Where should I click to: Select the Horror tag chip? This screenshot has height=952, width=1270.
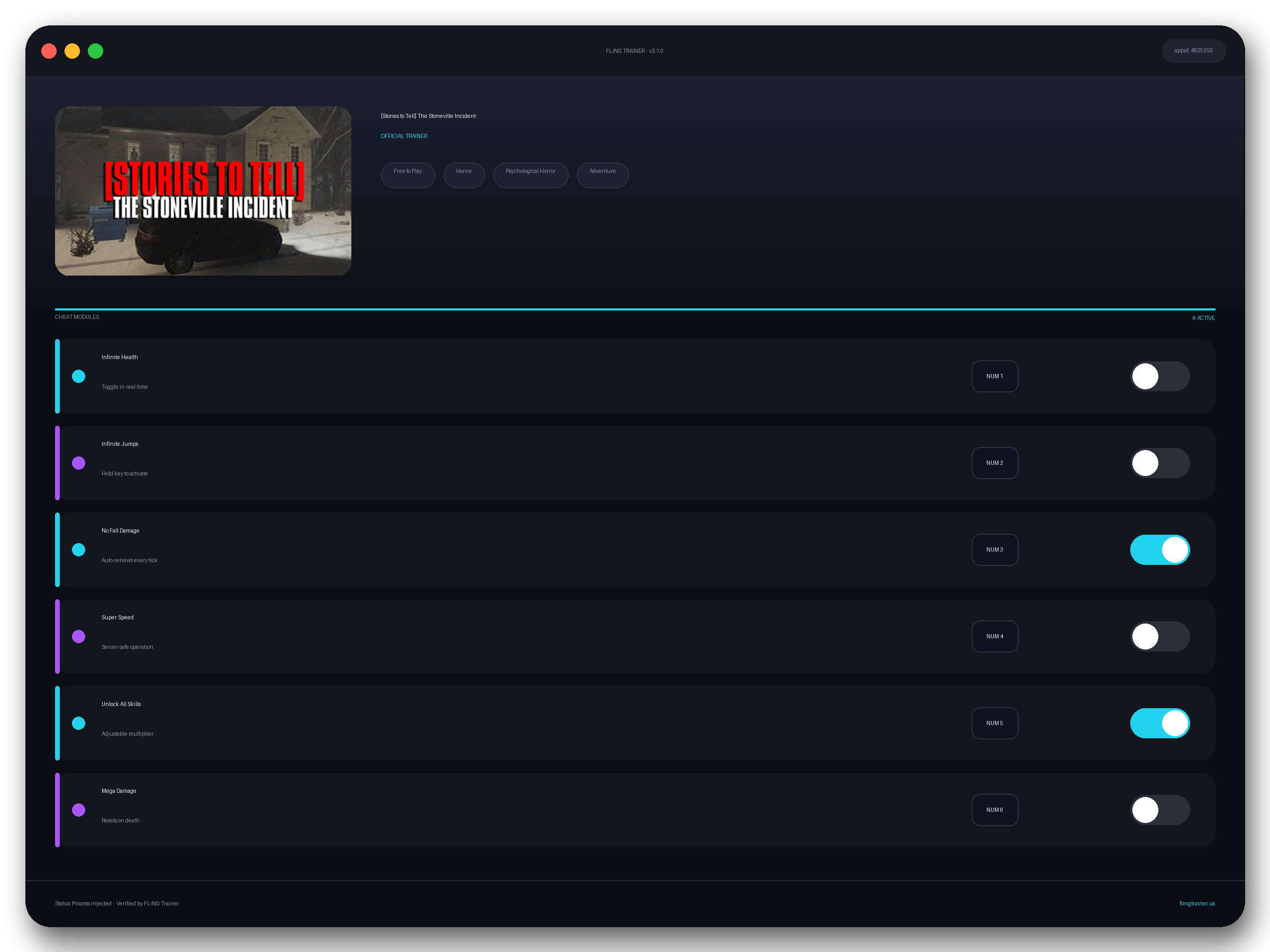[464, 175]
